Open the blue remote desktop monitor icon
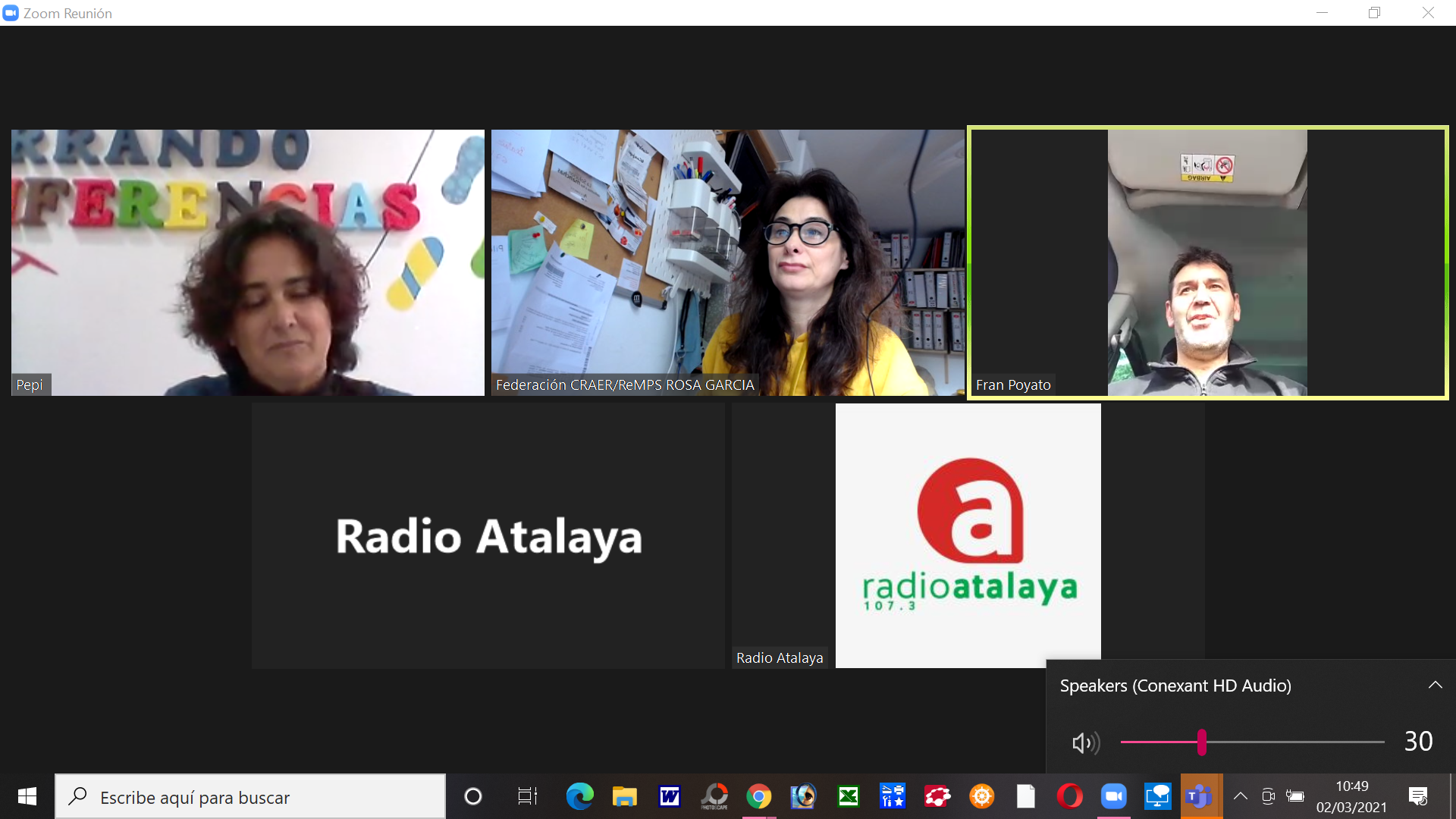The width and height of the screenshot is (1456, 819). click(1157, 796)
